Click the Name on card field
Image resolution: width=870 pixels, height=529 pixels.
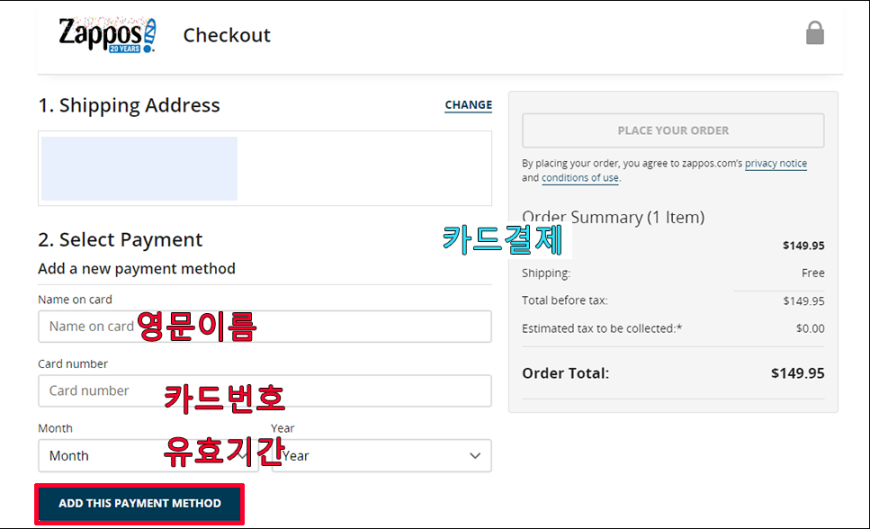coord(265,326)
